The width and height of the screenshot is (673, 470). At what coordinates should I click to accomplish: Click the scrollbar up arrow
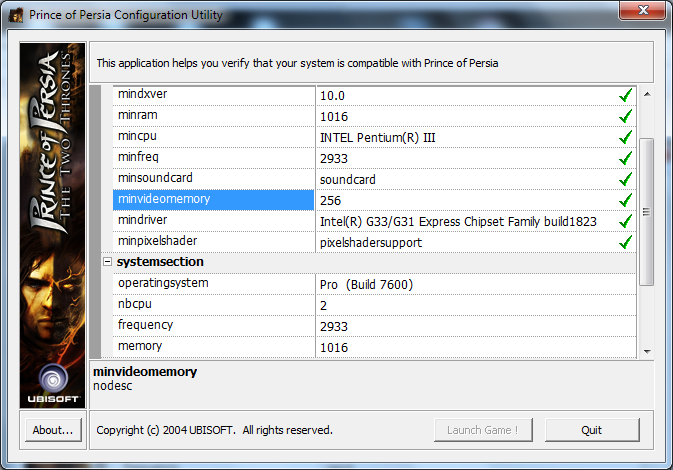[647, 94]
